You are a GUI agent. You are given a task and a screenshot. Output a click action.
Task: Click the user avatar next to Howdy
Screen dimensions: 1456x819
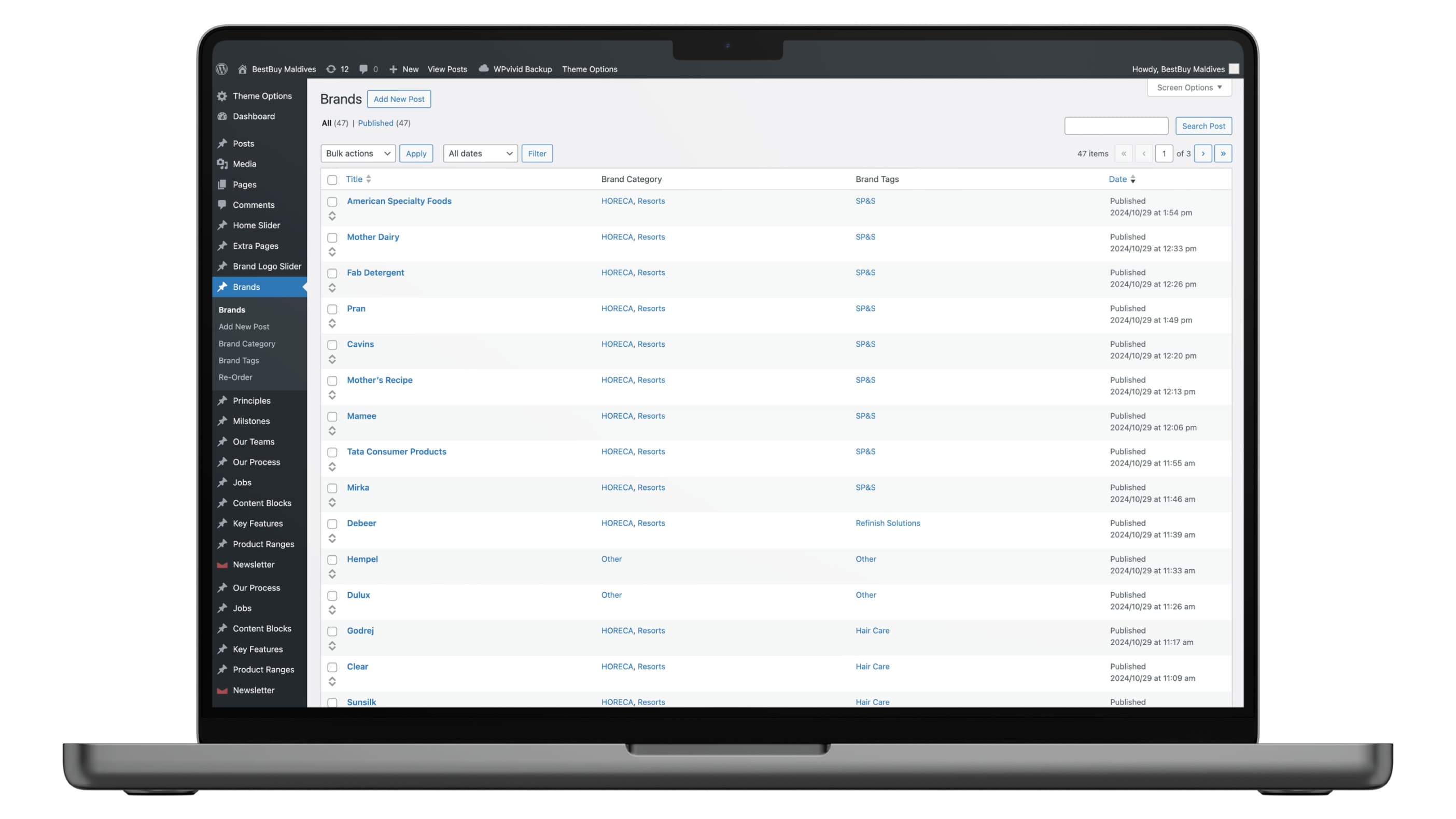click(1234, 69)
